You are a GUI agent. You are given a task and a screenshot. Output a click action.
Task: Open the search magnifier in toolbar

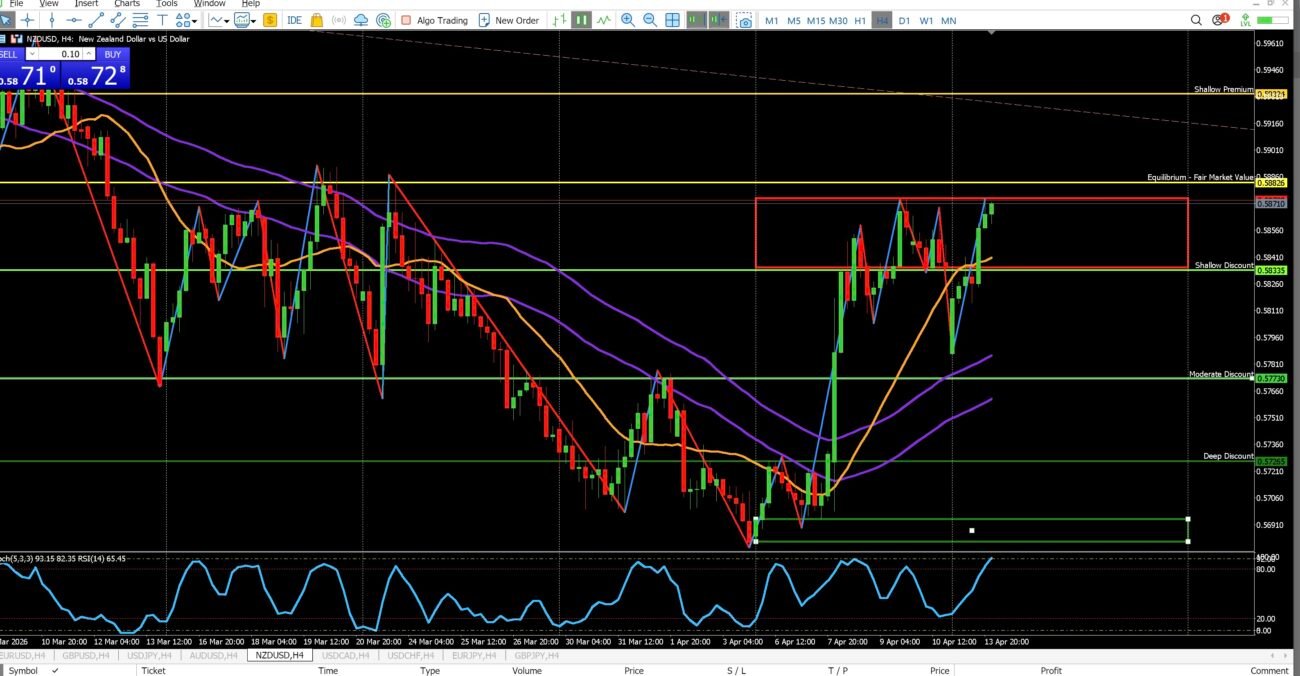(x=1197, y=20)
